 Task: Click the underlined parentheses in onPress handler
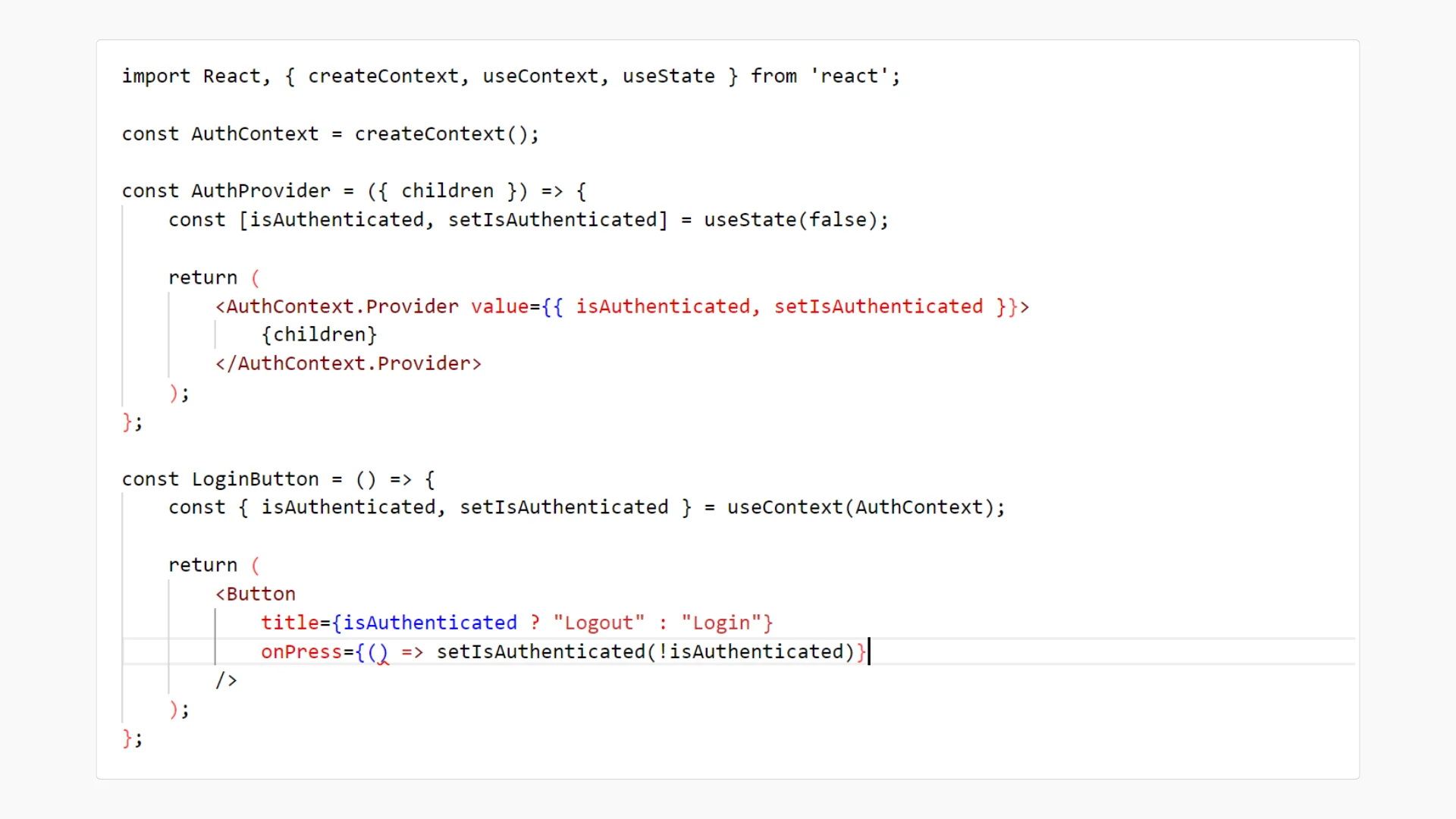click(378, 653)
